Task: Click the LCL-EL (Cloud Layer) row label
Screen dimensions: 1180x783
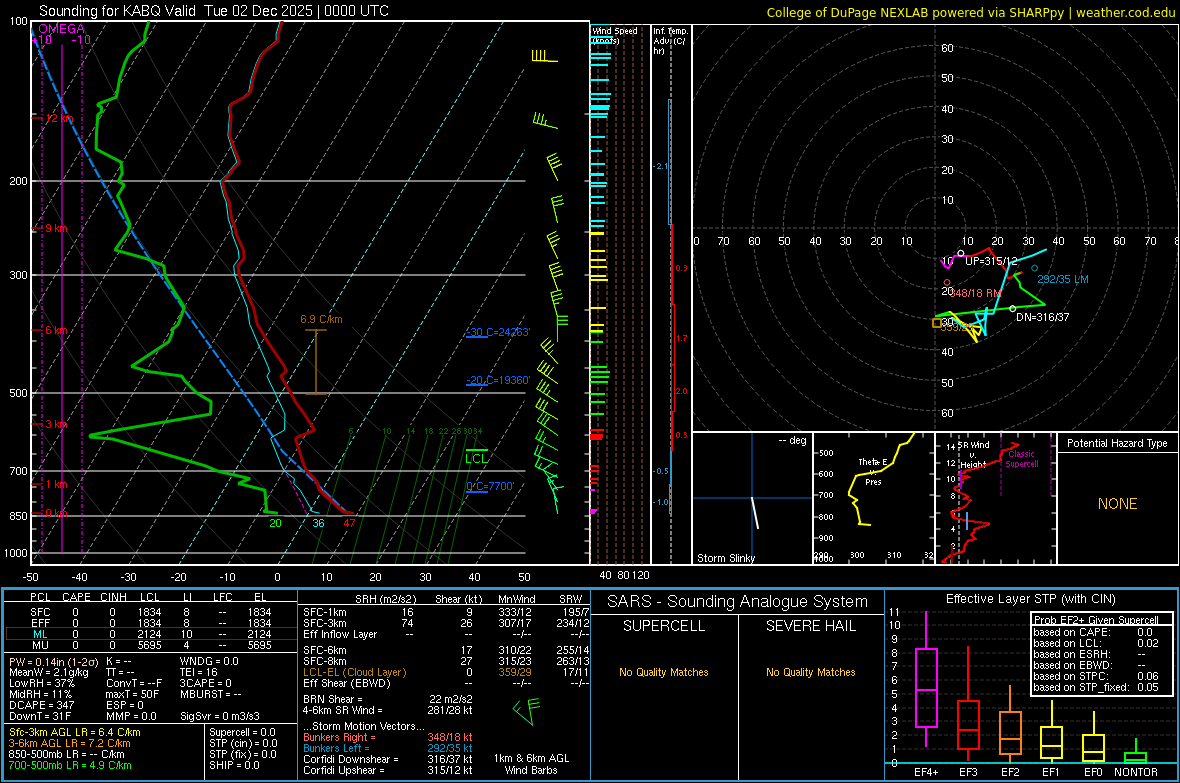Action: (x=354, y=672)
